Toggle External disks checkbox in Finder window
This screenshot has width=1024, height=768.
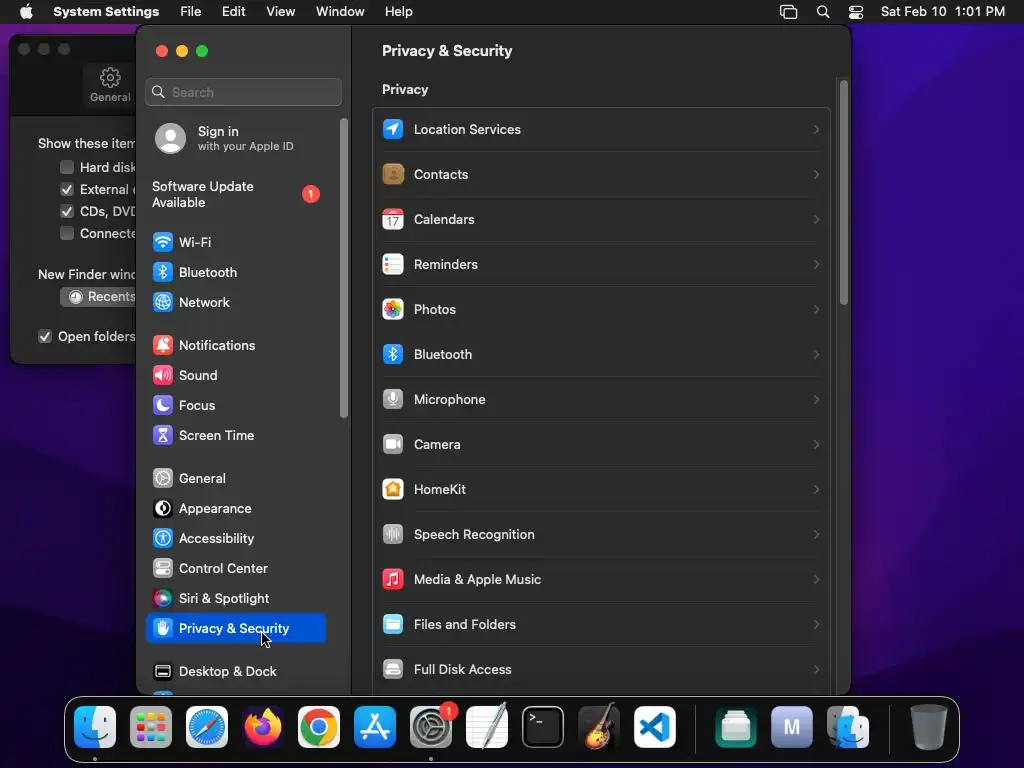point(67,189)
